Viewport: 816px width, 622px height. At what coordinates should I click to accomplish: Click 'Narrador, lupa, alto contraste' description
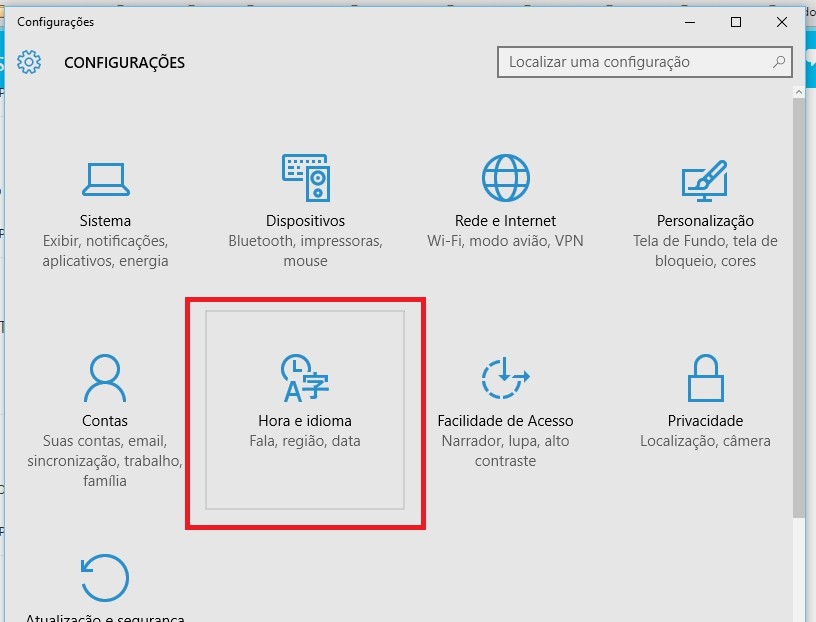click(505, 451)
